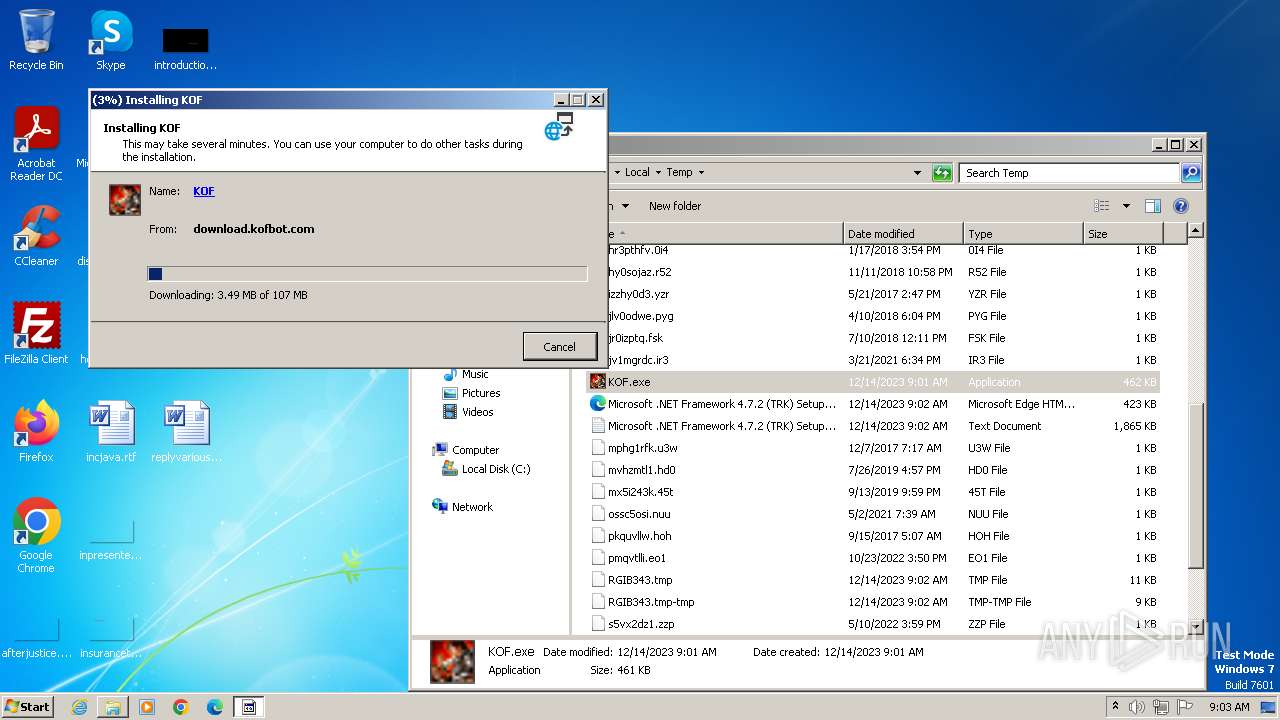This screenshot has width=1280, height=720.
Task: Switch to the installer taskbar button
Action: (x=249, y=707)
